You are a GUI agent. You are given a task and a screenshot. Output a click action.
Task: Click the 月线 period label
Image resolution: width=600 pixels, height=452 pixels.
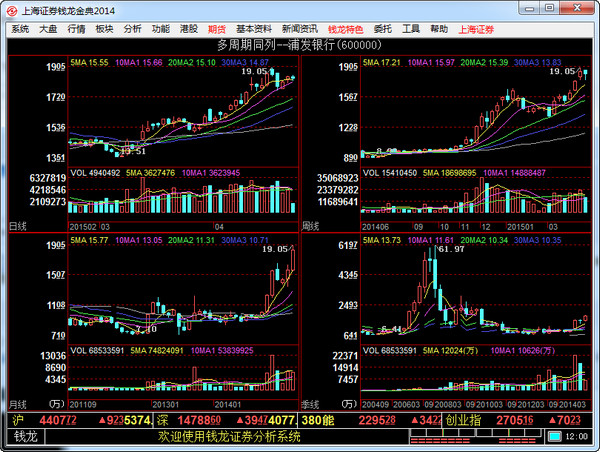18,405
